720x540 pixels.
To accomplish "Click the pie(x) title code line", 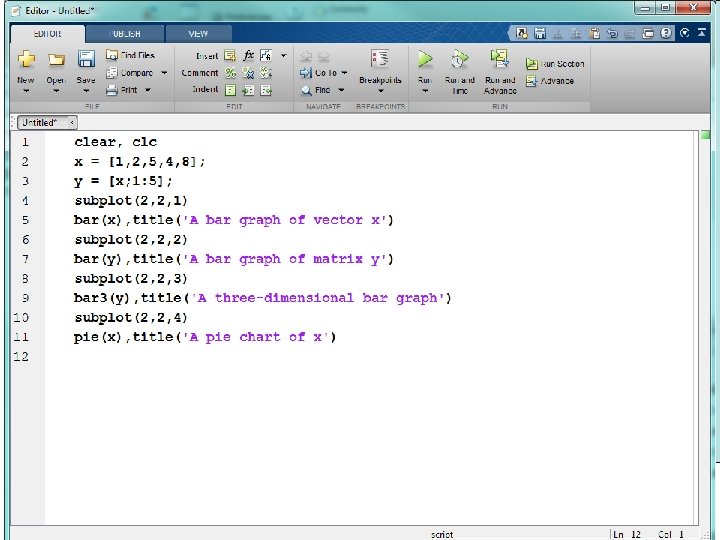I will click(205, 337).
